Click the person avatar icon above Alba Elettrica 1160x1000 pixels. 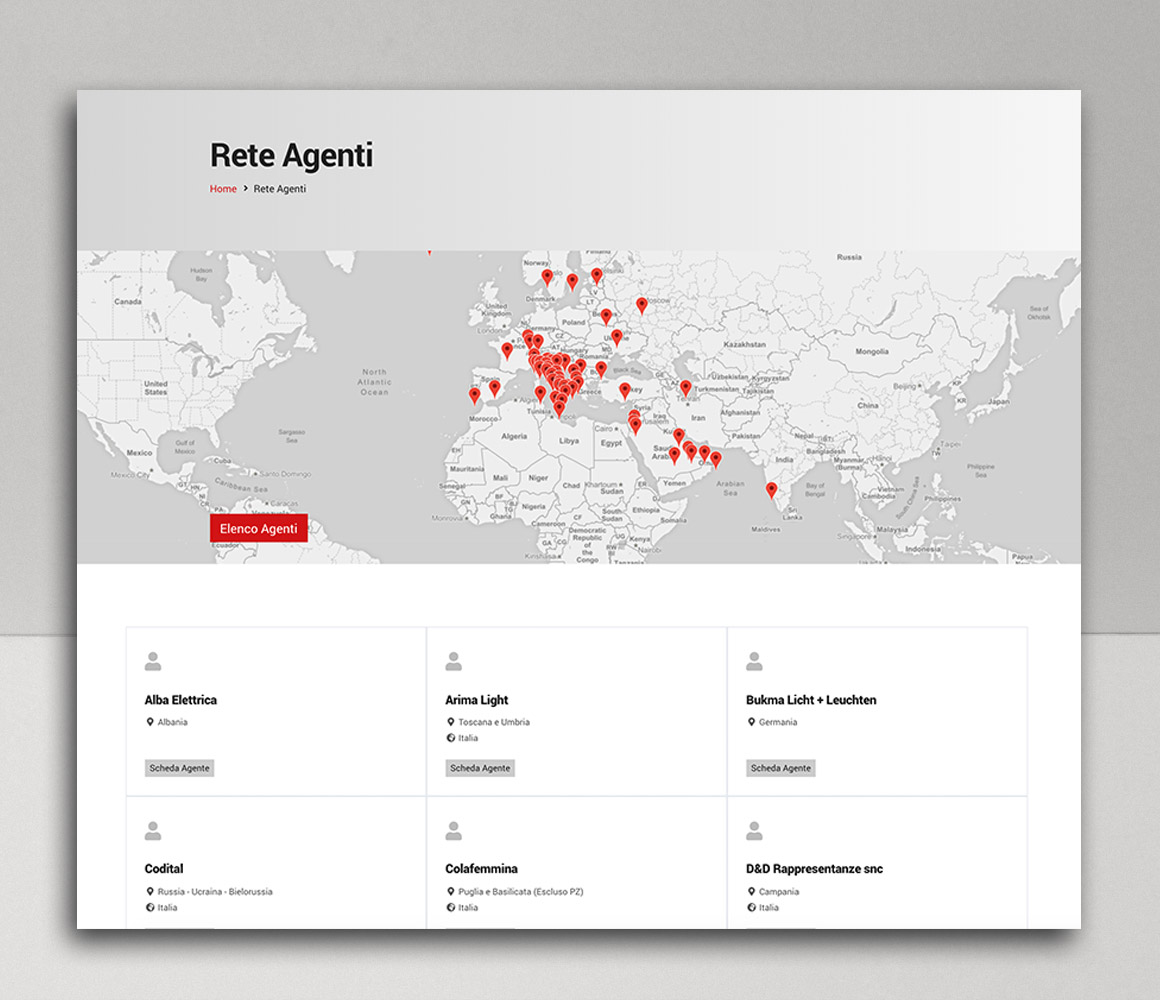click(x=152, y=661)
